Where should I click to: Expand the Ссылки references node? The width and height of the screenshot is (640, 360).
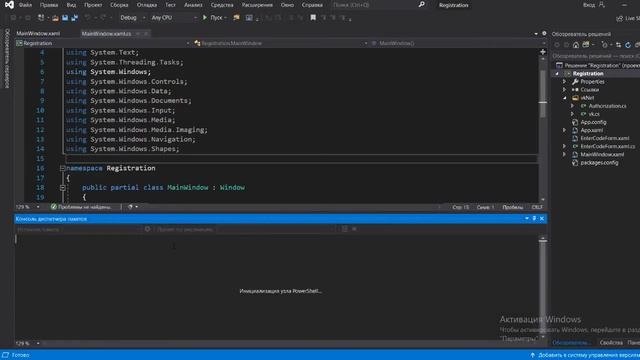pyautogui.click(x=565, y=90)
